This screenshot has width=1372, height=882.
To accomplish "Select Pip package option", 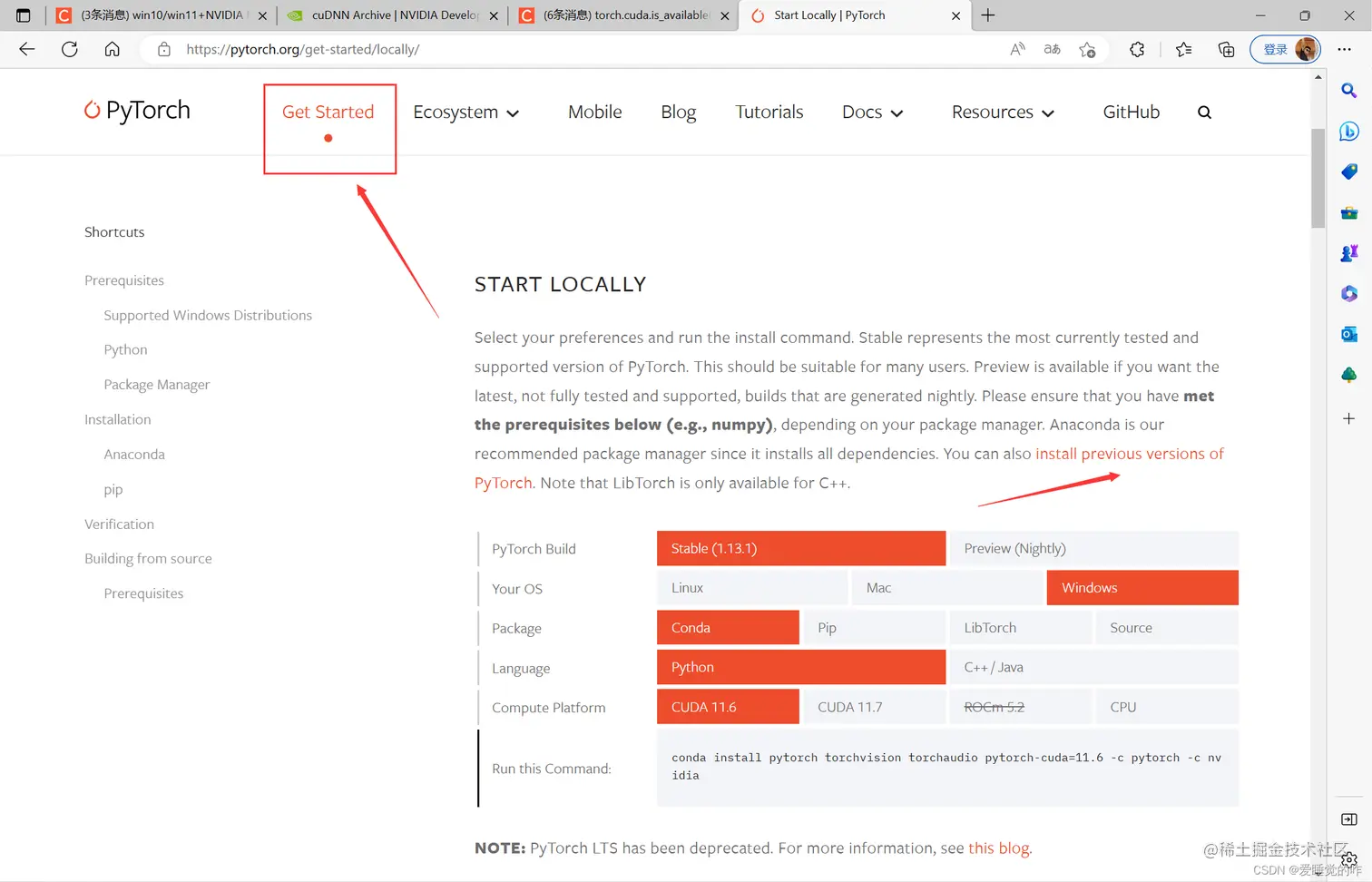I will click(874, 627).
